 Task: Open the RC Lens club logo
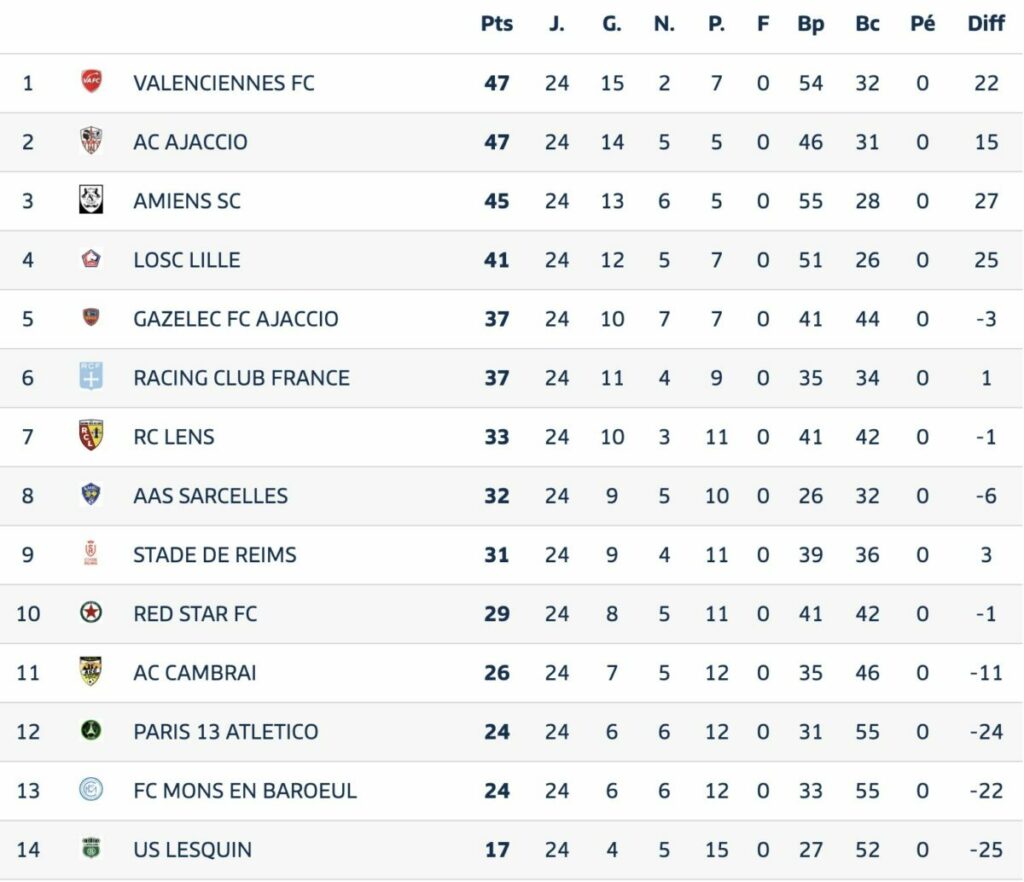[x=91, y=435]
